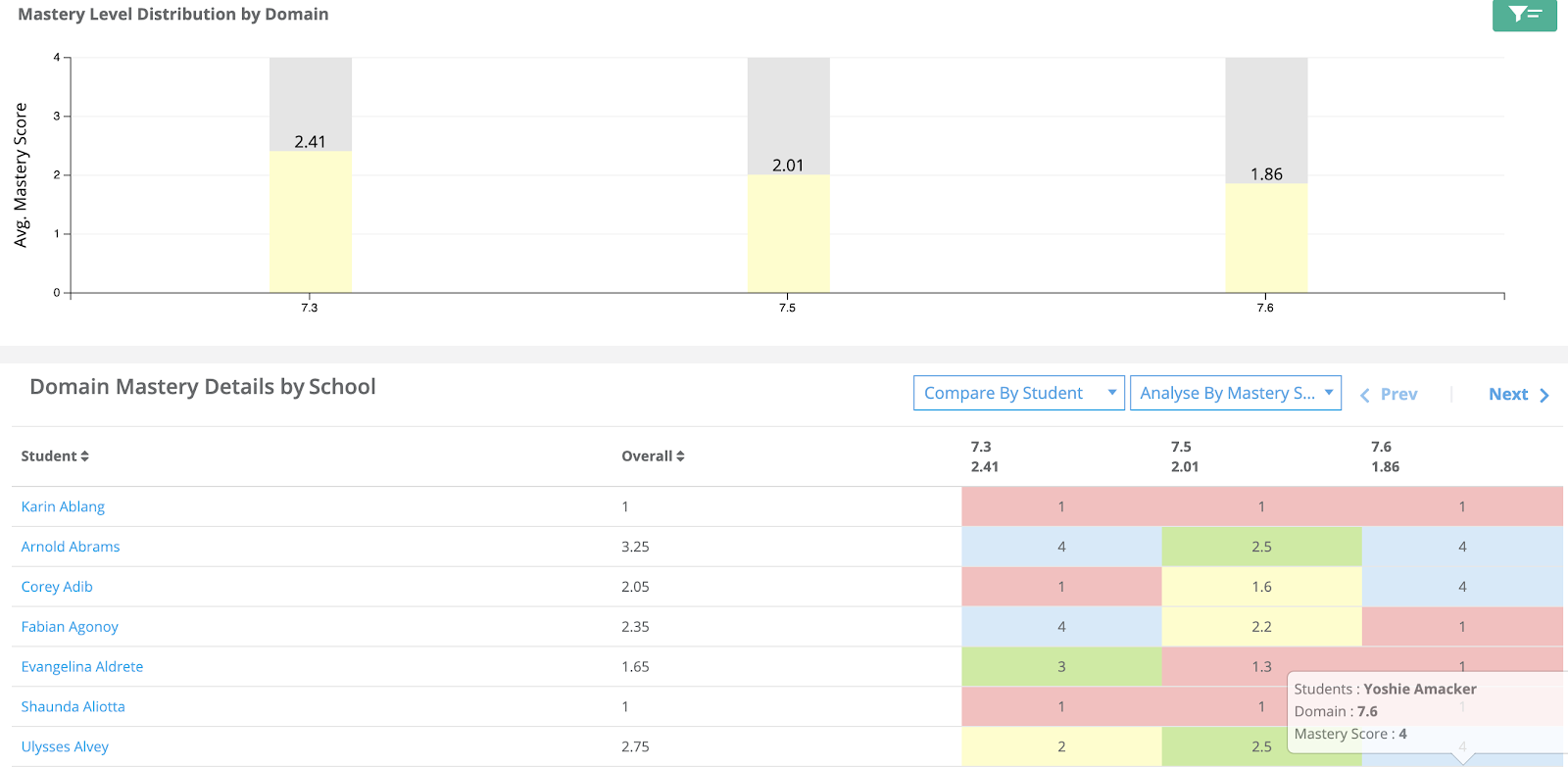Image resolution: width=1568 pixels, height=767 pixels.
Task: Click Arnold Abrams' green 2.5 score cell
Action: [1261, 548]
